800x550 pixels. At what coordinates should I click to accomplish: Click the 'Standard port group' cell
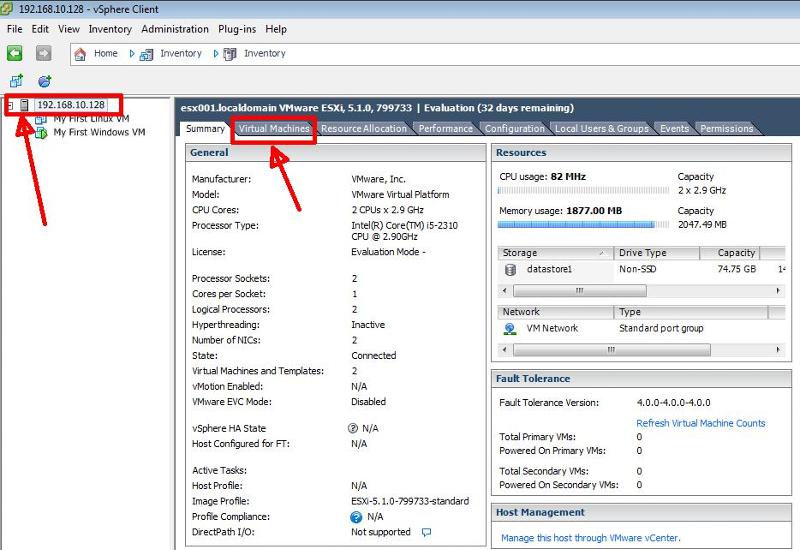tap(661, 328)
